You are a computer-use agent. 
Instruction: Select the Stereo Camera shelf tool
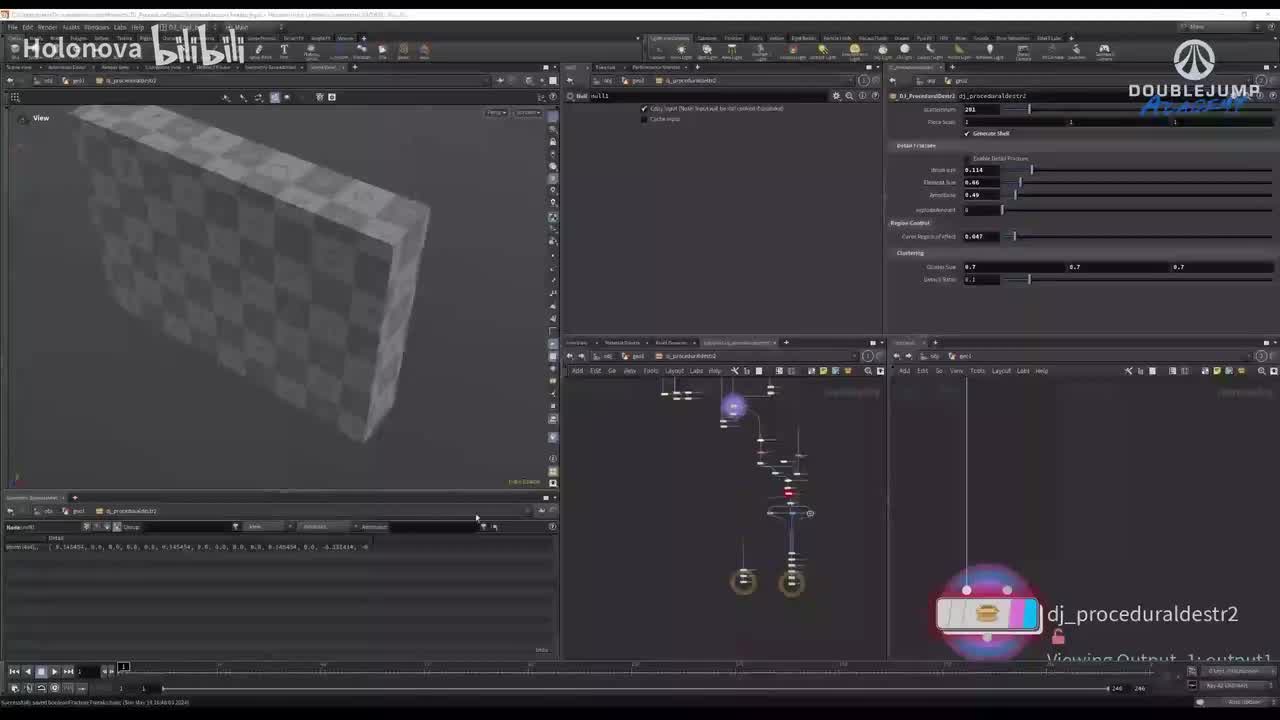click(1022, 50)
